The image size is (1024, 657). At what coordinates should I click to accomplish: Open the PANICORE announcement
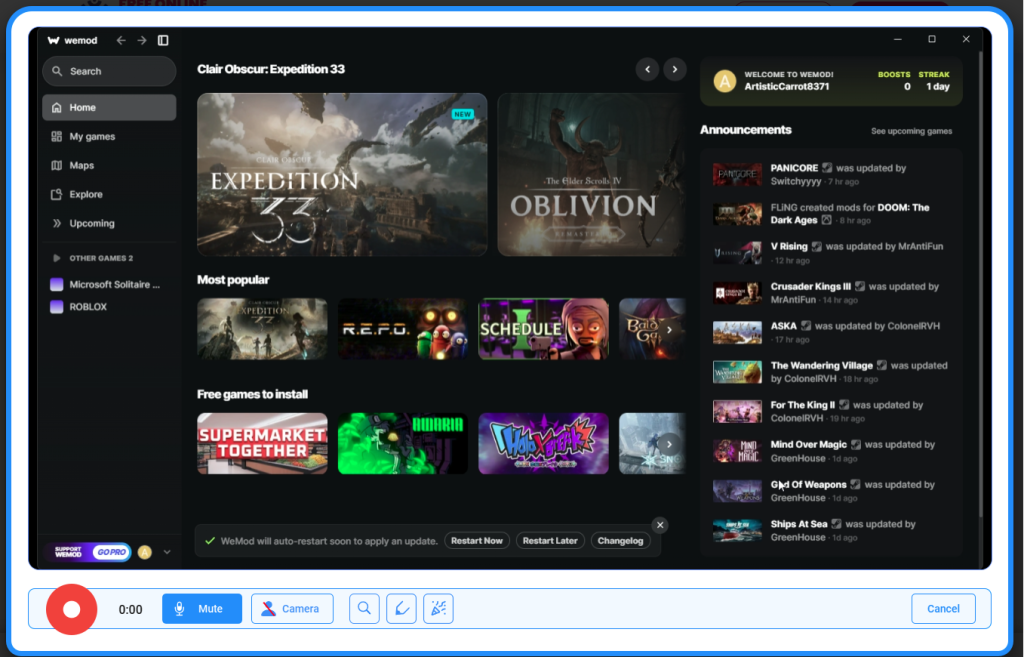point(831,174)
